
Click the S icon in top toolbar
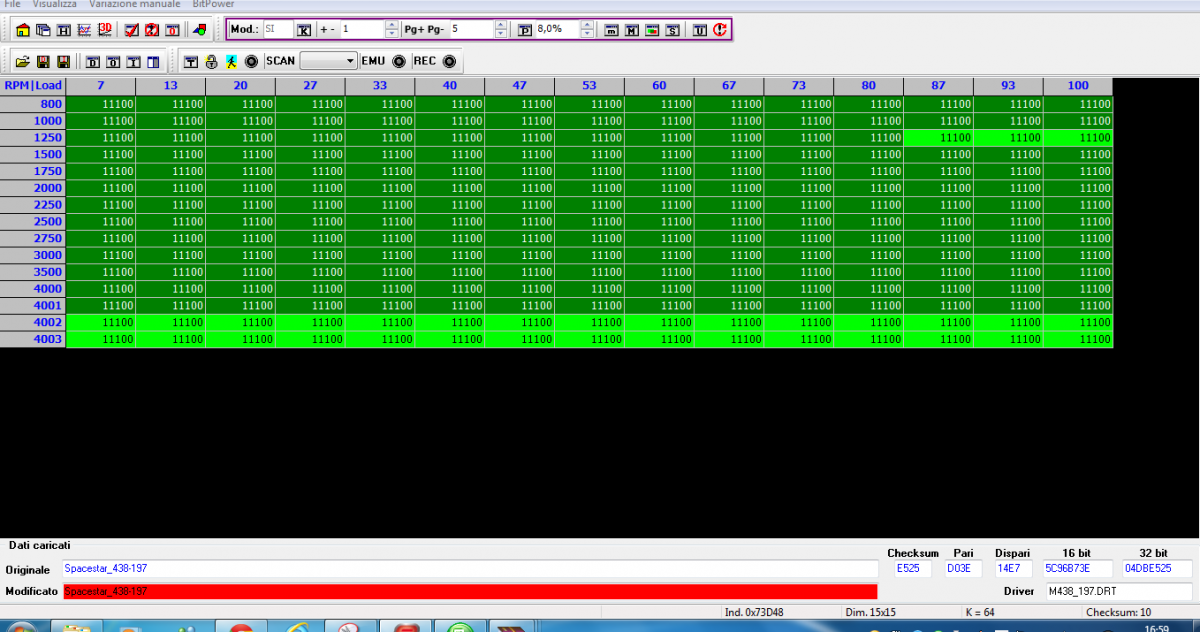[x=673, y=30]
